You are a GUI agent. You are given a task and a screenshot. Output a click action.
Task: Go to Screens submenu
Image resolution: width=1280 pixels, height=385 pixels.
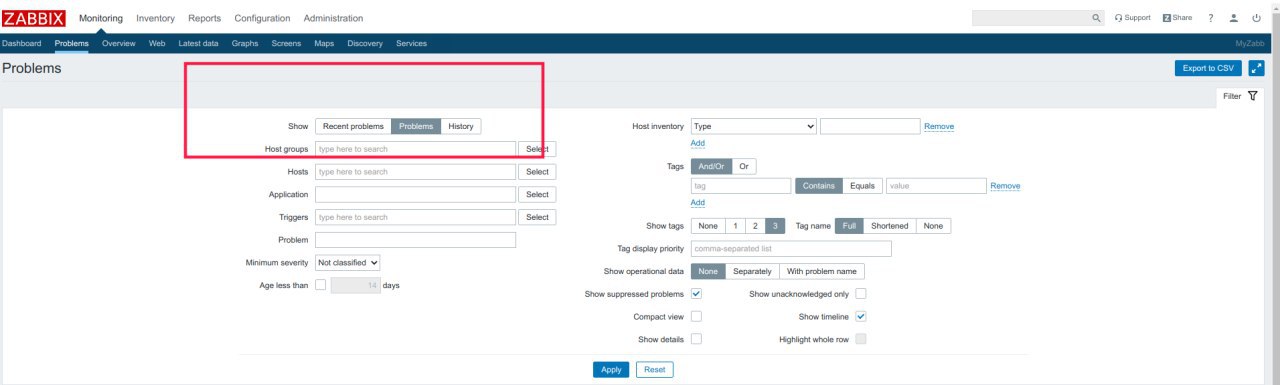pyautogui.click(x=286, y=43)
